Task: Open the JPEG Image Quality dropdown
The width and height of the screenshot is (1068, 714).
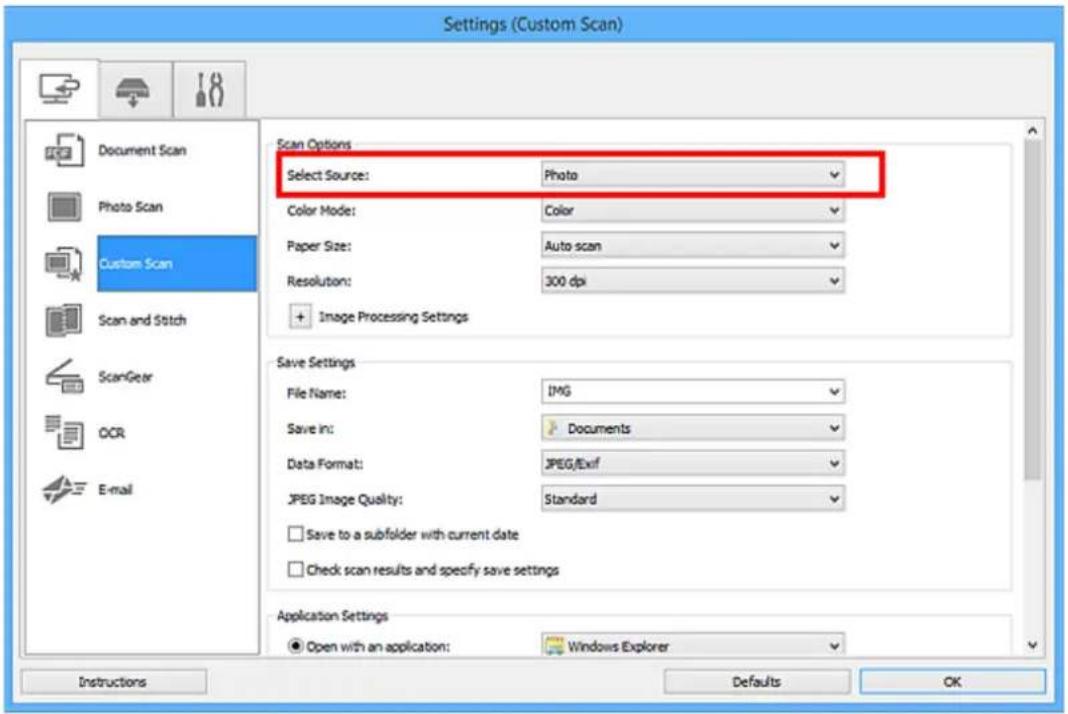Action: pos(693,499)
